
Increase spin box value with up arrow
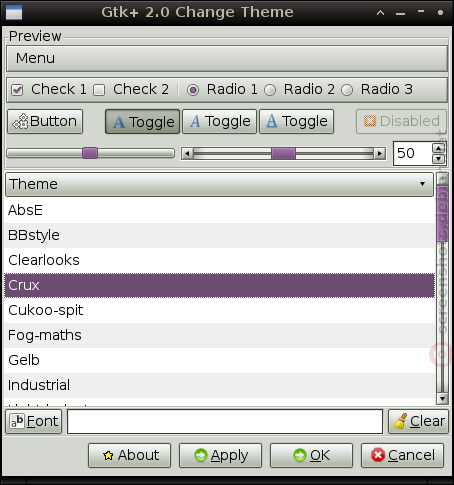coord(439,148)
